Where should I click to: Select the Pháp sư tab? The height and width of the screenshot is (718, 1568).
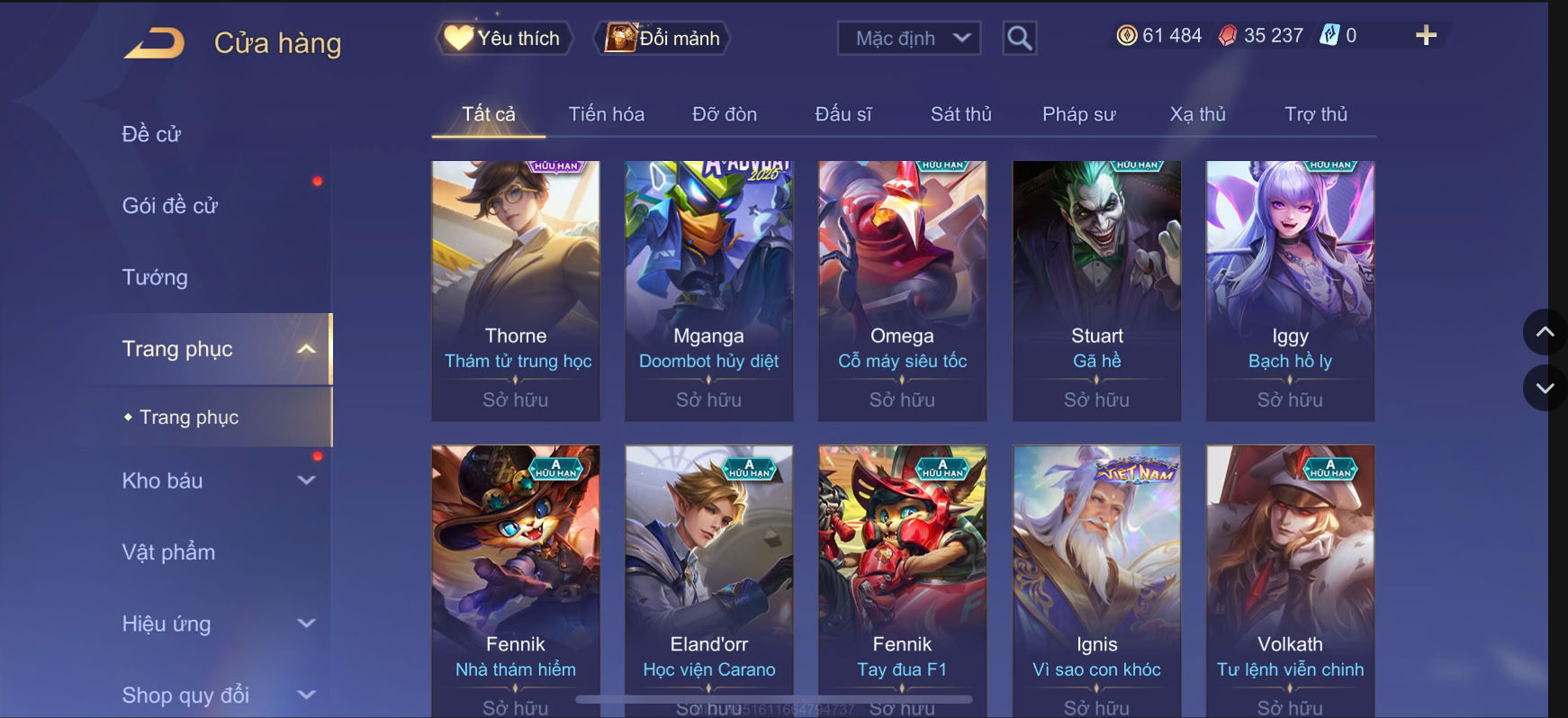point(1078,114)
